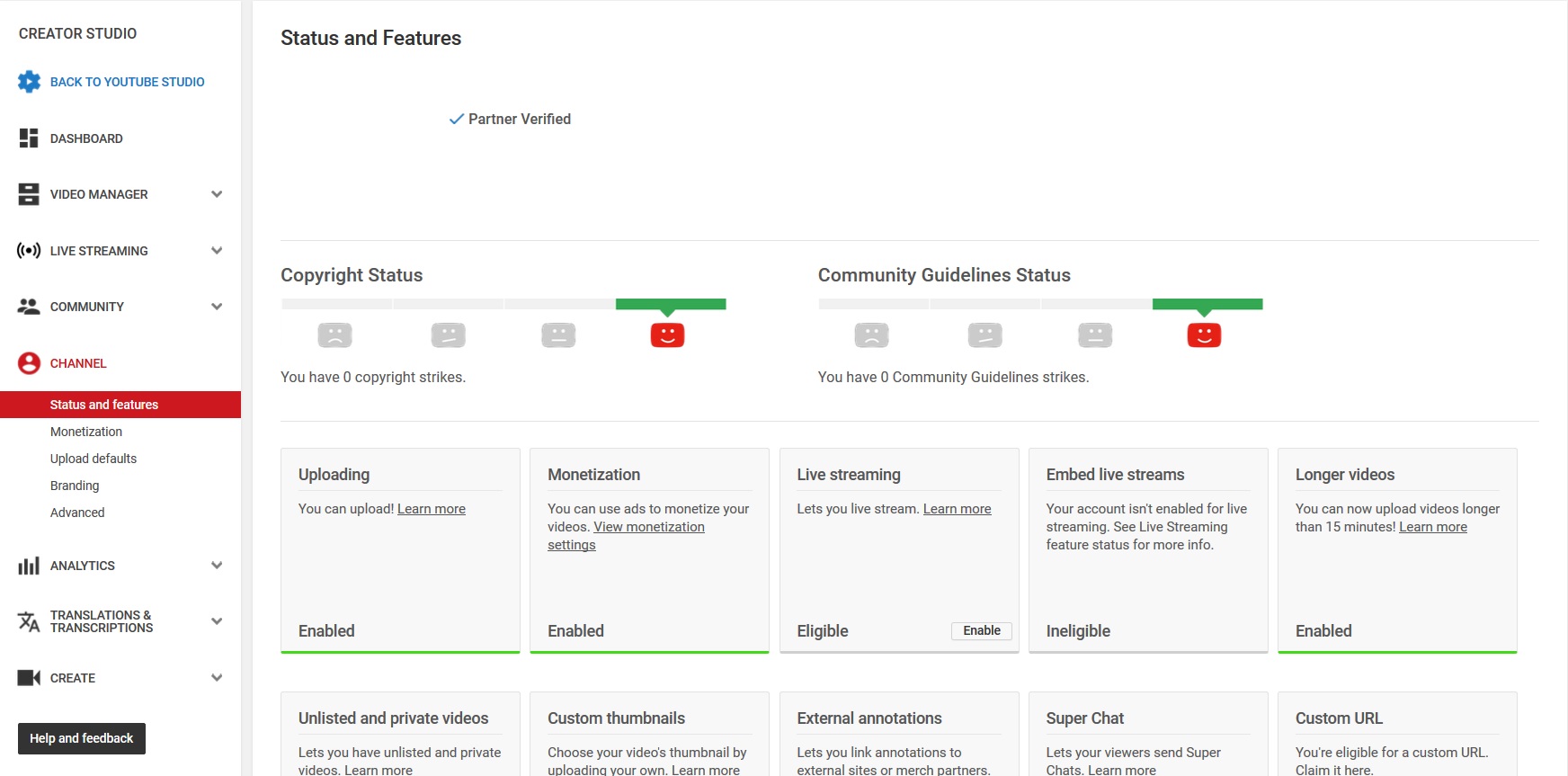1568x776 pixels.
Task: Enable live streaming with the Enable button
Action: pyautogui.click(x=982, y=631)
